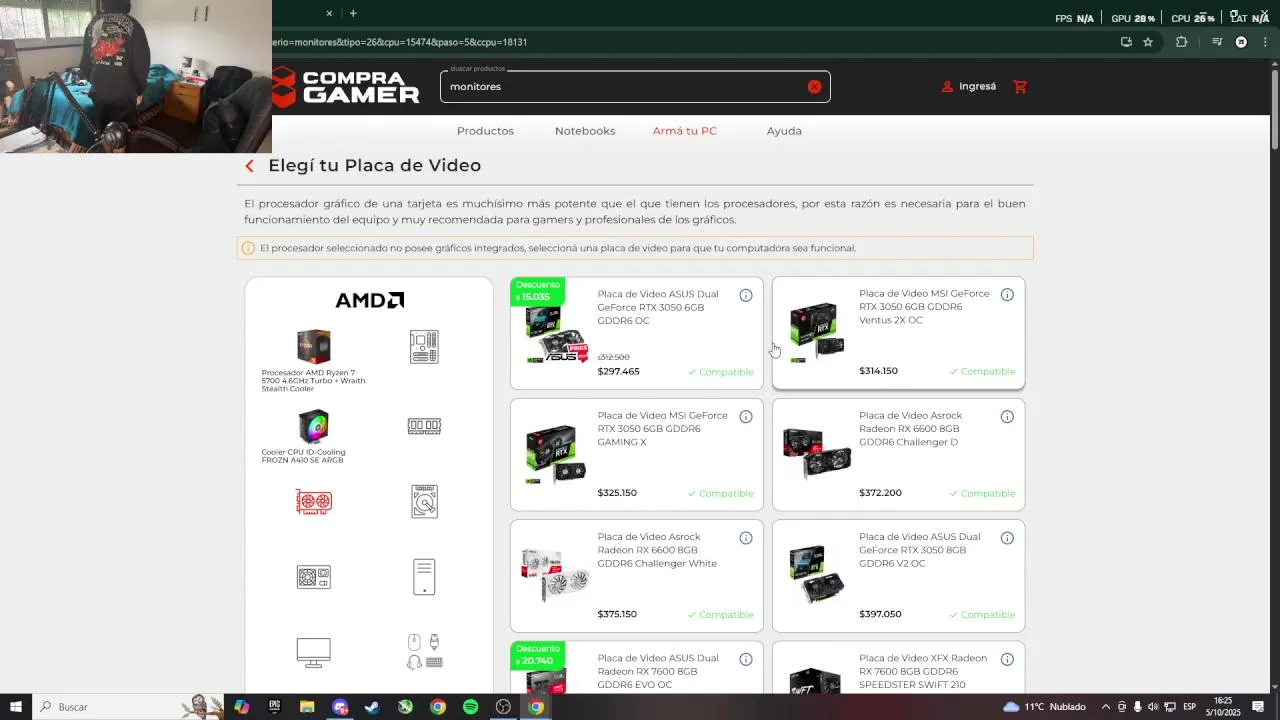Choose the Asrock RX 6600 Challenger White card
Screen dimensions: 1280x720
coord(636,576)
